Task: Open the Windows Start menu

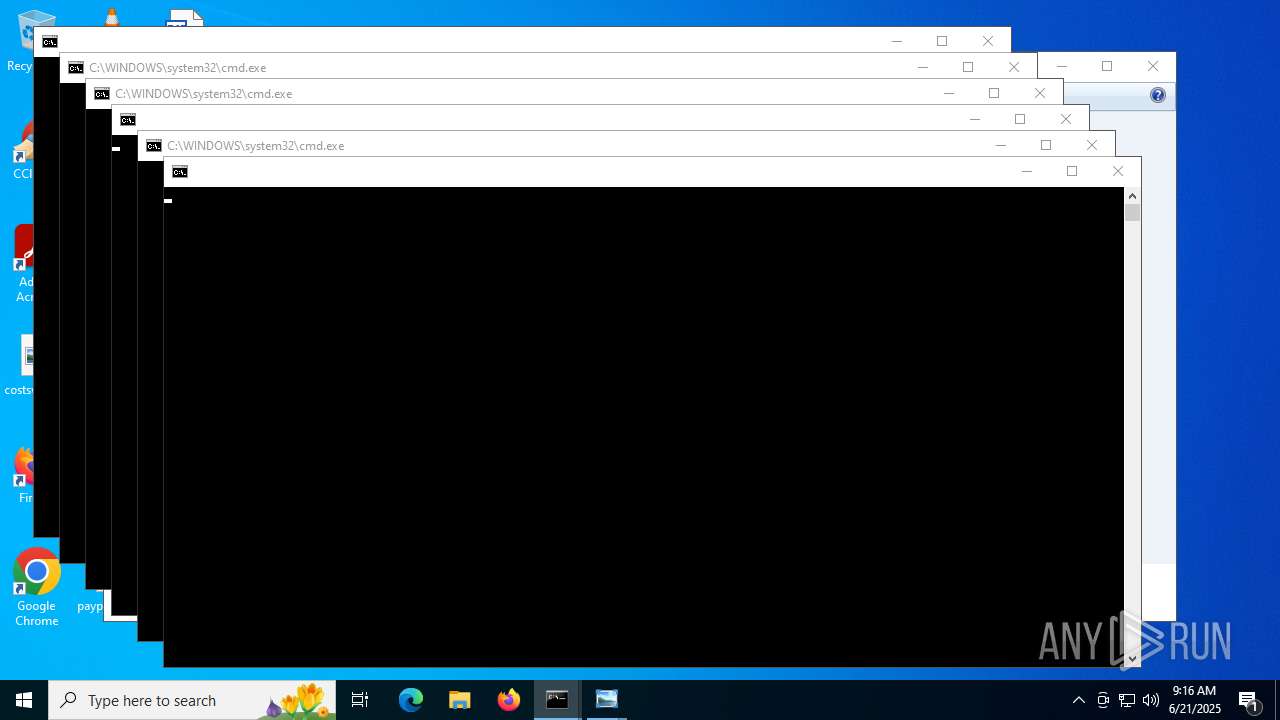Action: point(24,700)
